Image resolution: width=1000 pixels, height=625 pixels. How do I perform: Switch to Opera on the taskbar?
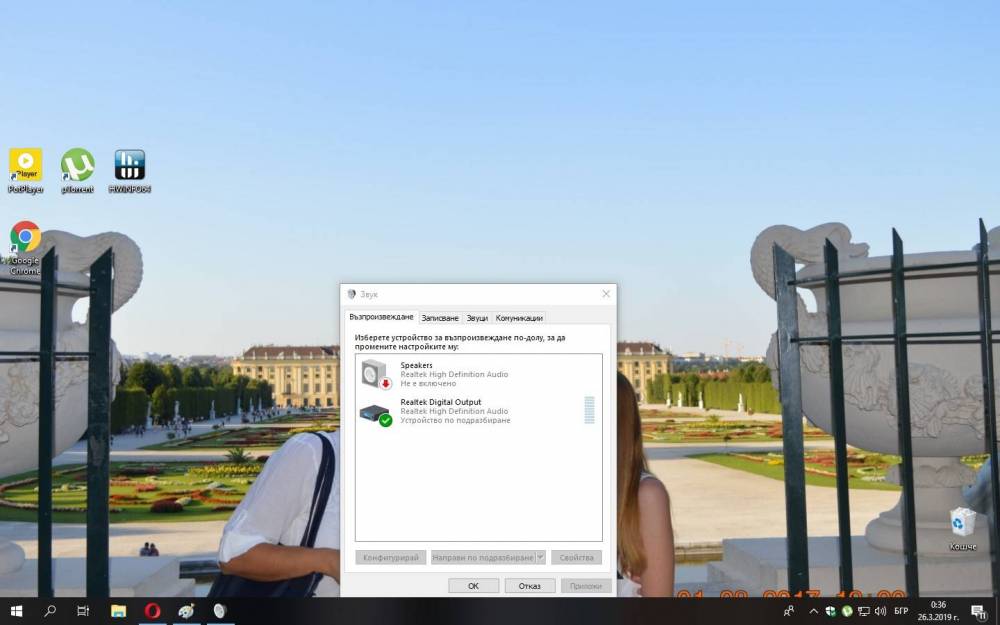tap(152, 611)
